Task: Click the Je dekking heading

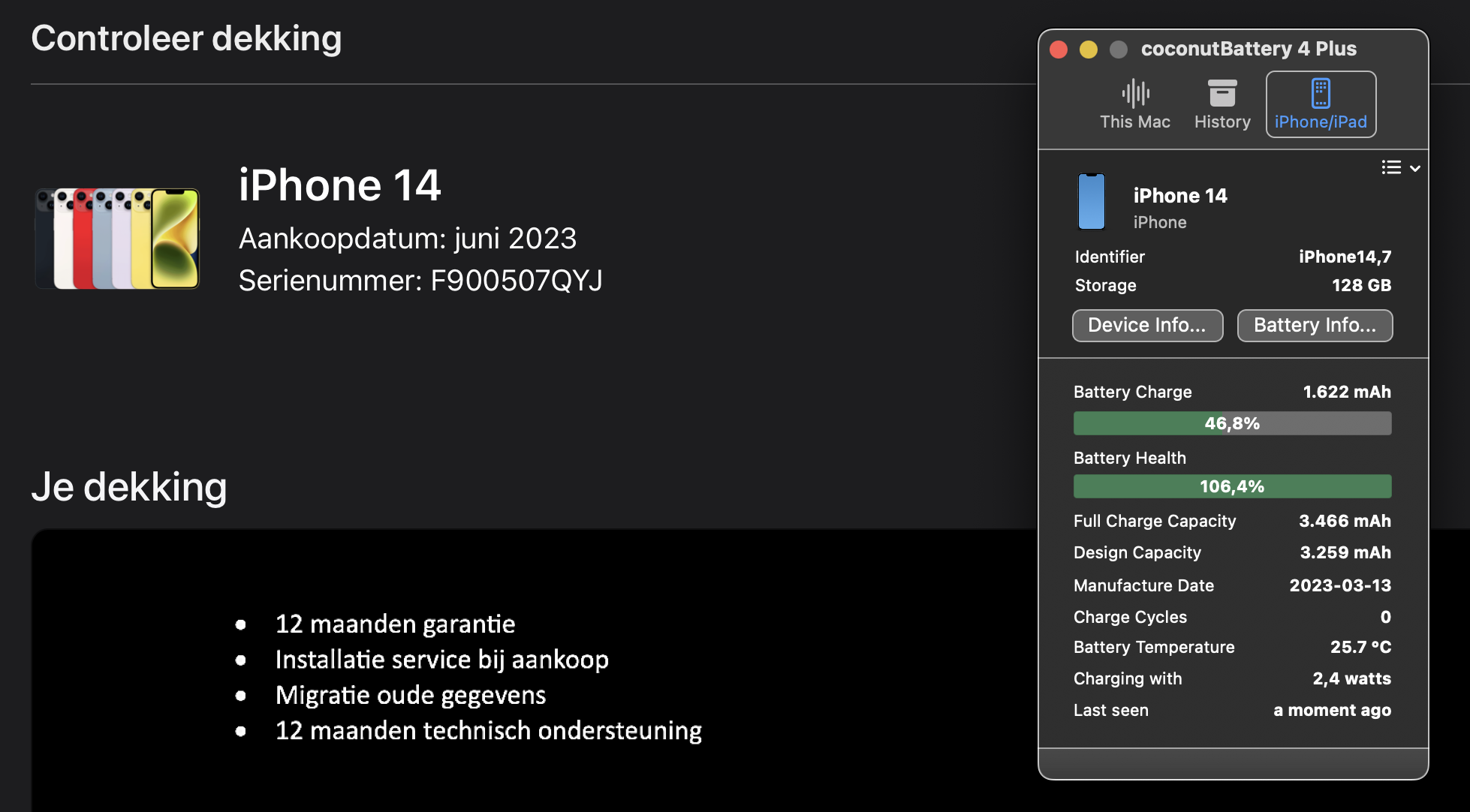Action: (x=129, y=487)
